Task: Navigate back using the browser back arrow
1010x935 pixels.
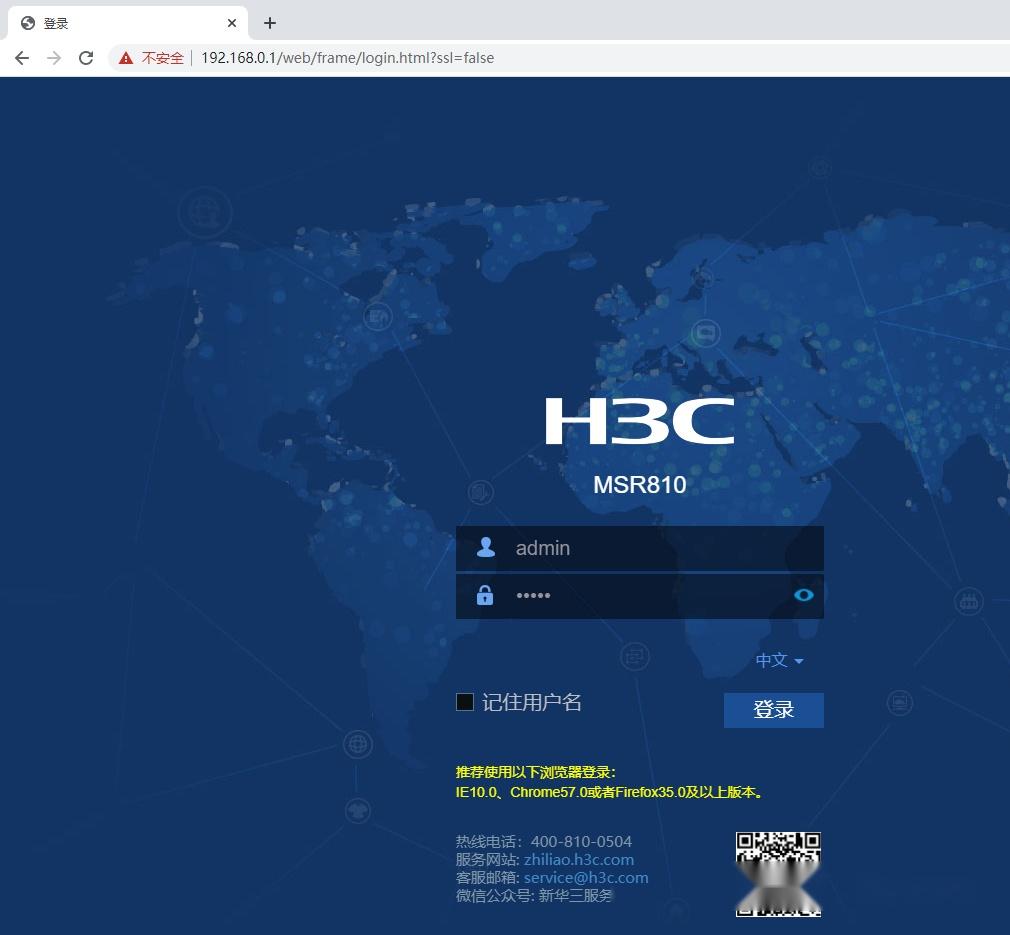Action: pyautogui.click(x=22, y=57)
